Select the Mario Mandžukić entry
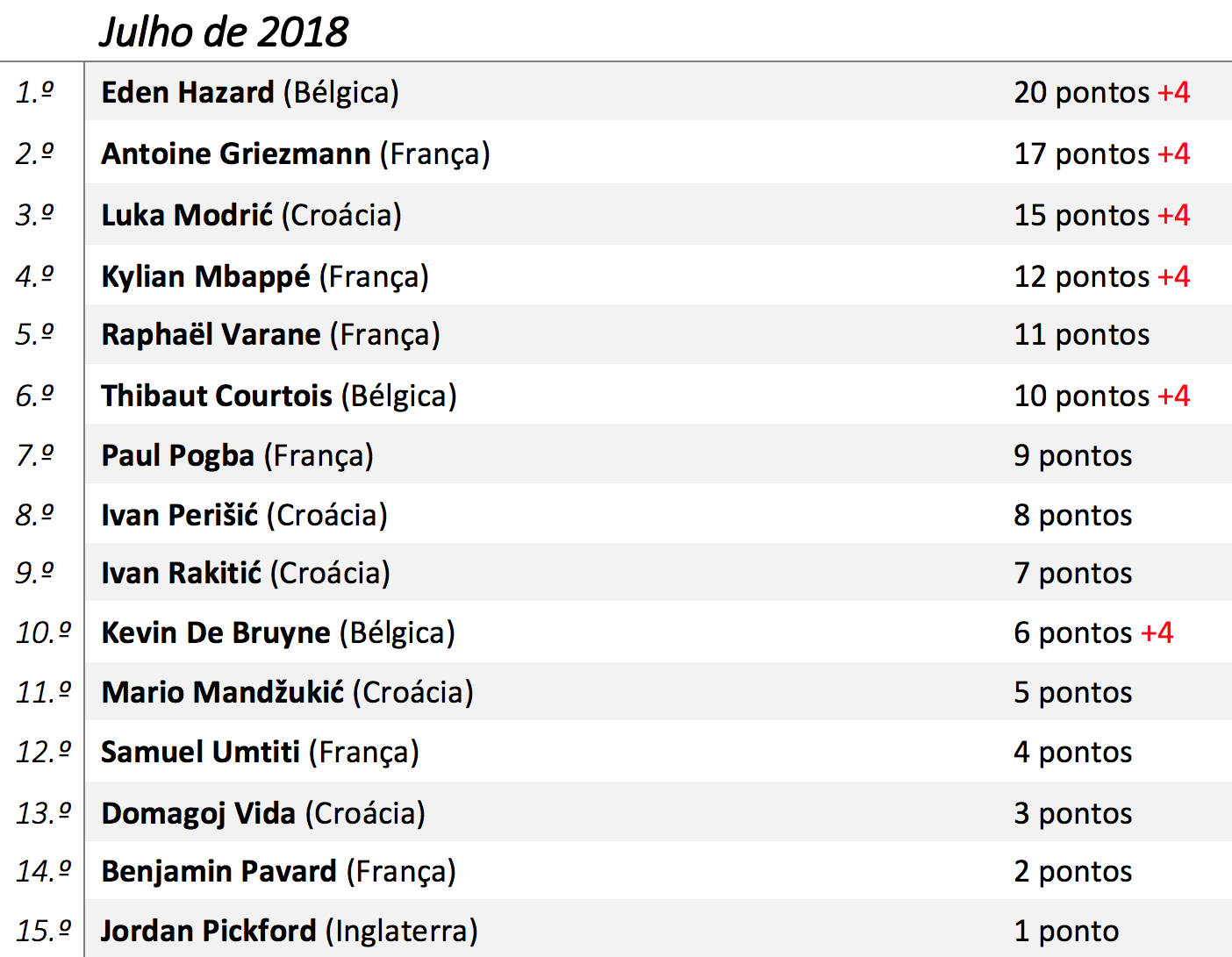 point(223,692)
